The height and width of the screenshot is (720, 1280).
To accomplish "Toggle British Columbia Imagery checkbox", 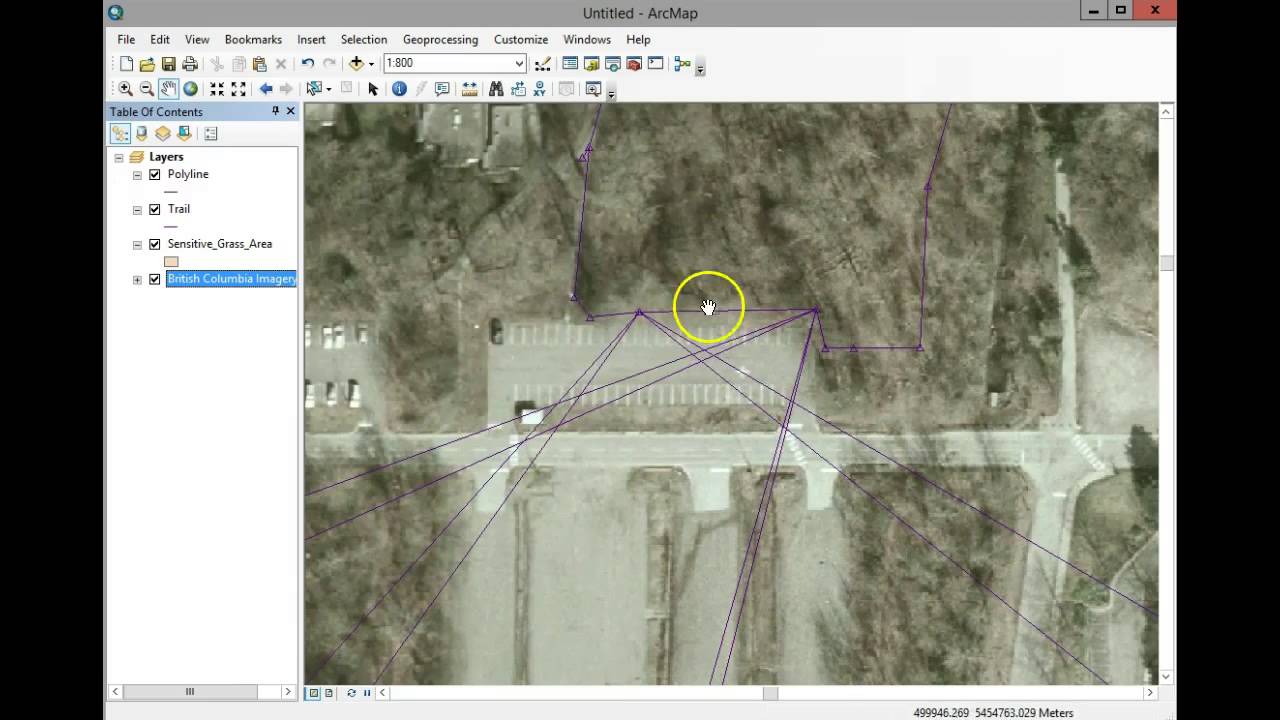I will click(x=155, y=279).
